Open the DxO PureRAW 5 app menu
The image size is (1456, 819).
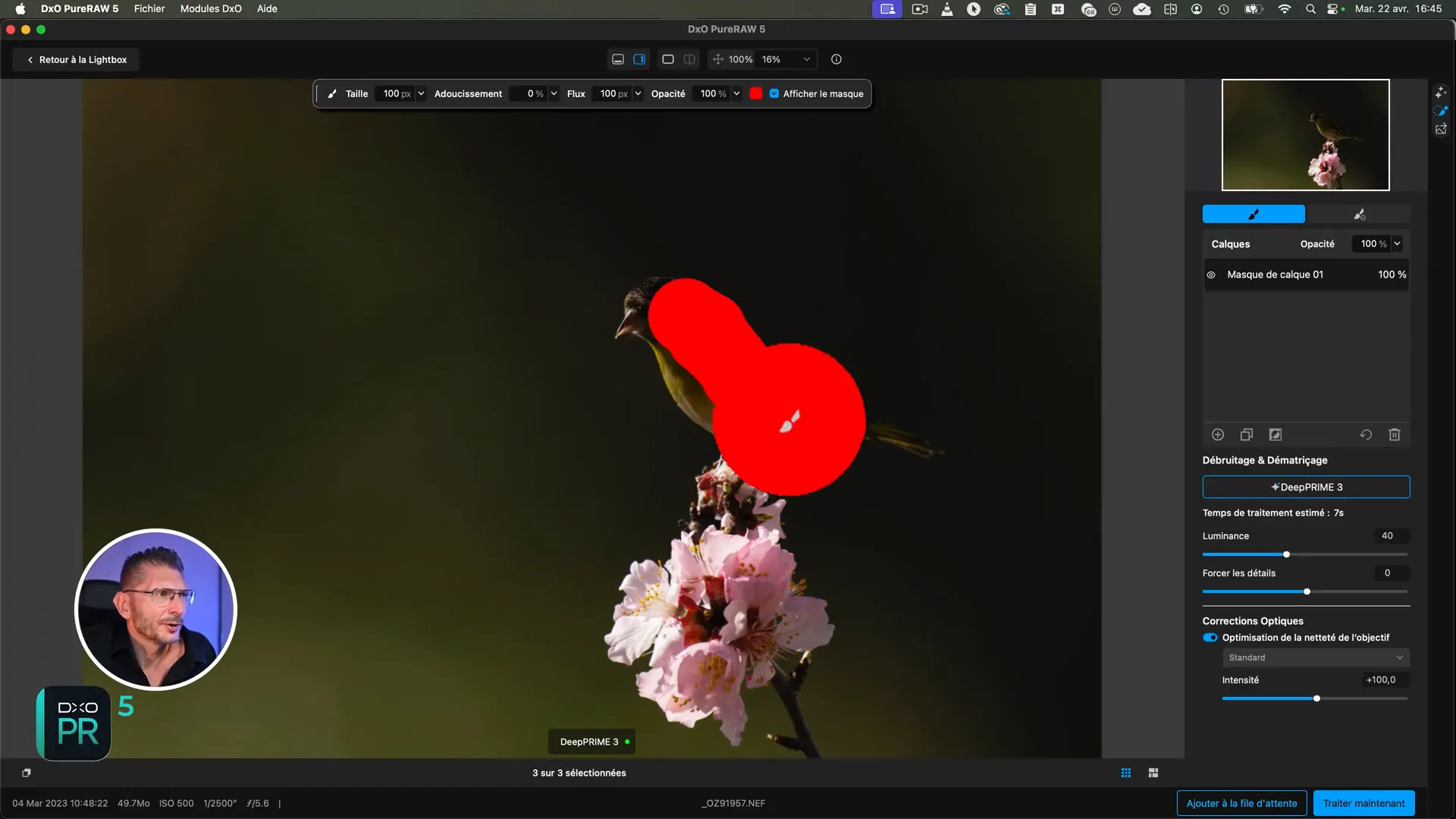click(x=80, y=8)
